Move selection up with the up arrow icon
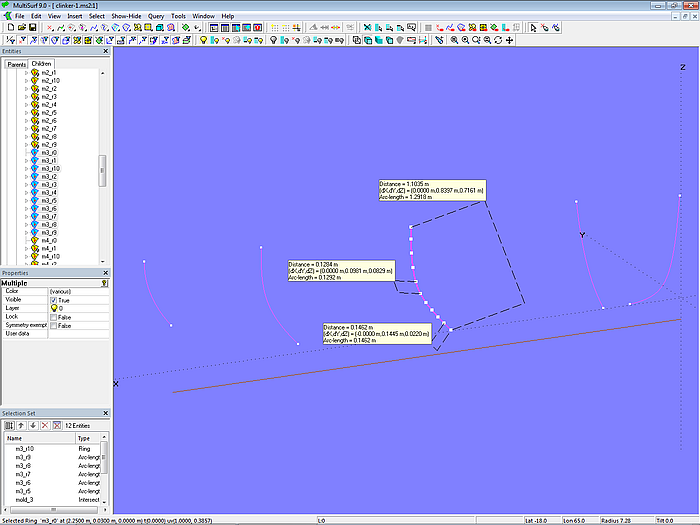The height and width of the screenshot is (525, 700). coord(20,426)
